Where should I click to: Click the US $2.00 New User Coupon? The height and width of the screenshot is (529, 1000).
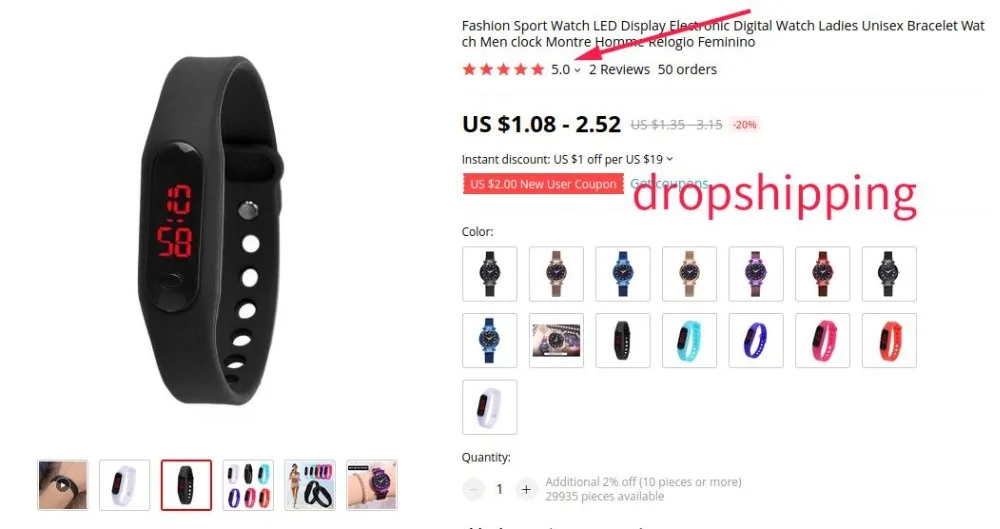pyautogui.click(x=543, y=184)
